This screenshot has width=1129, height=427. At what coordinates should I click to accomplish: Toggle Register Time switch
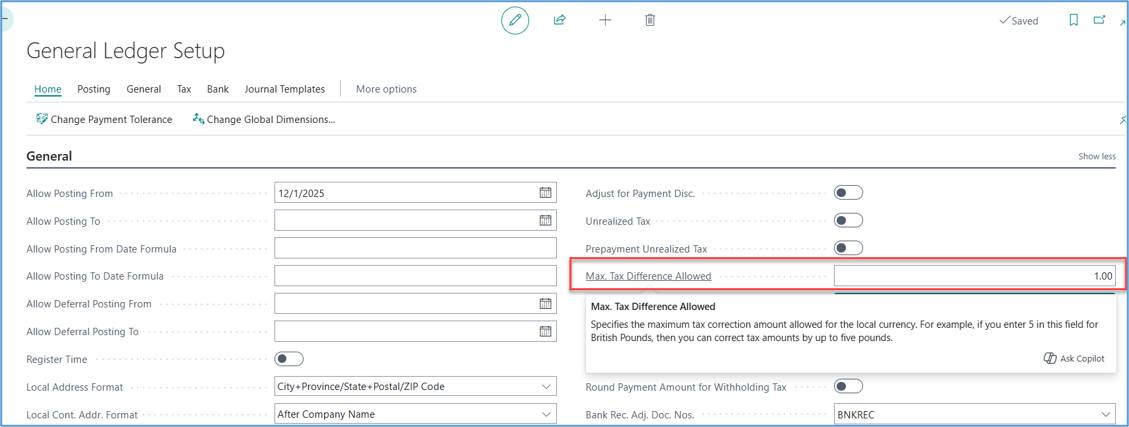point(289,359)
